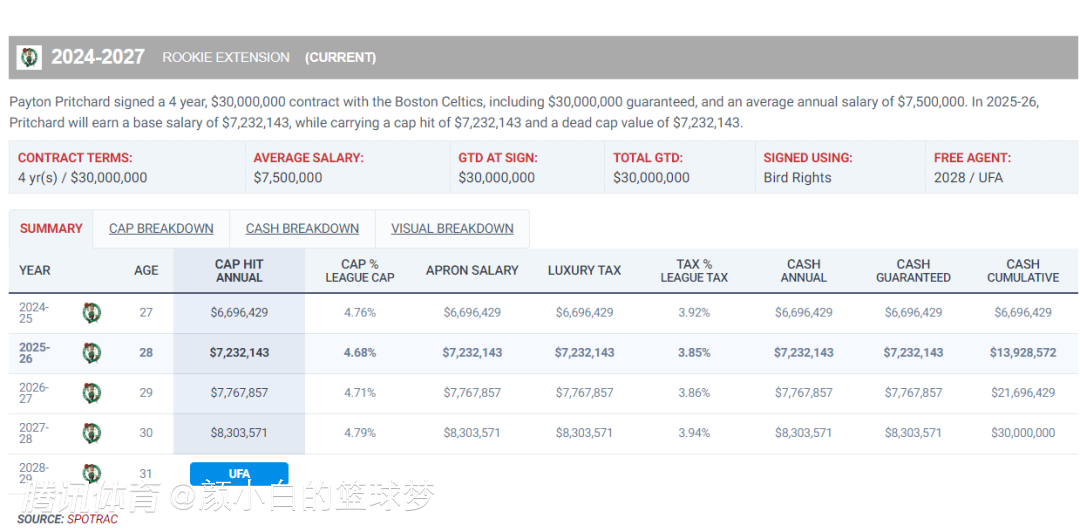Show the Visual Breakdown tab
The width and height of the screenshot is (1080, 532).
tap(452, 229)
